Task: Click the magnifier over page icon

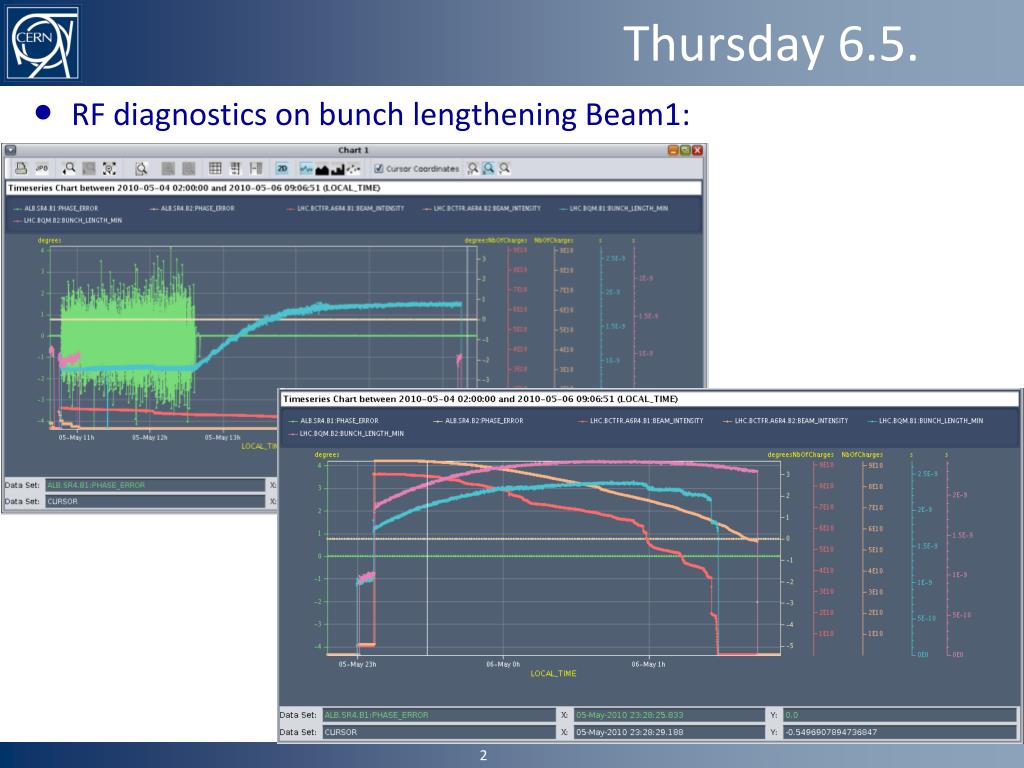Action: [x=141, y=168]
